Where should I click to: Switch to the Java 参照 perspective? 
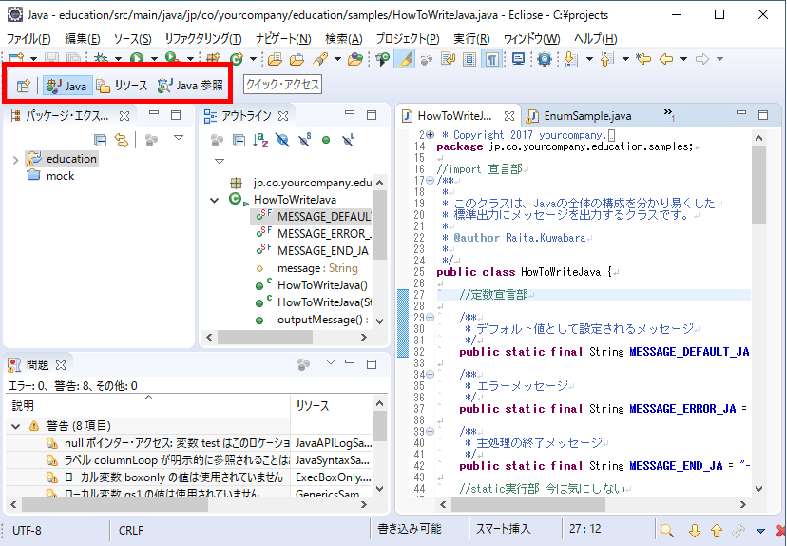pos(191,86)
